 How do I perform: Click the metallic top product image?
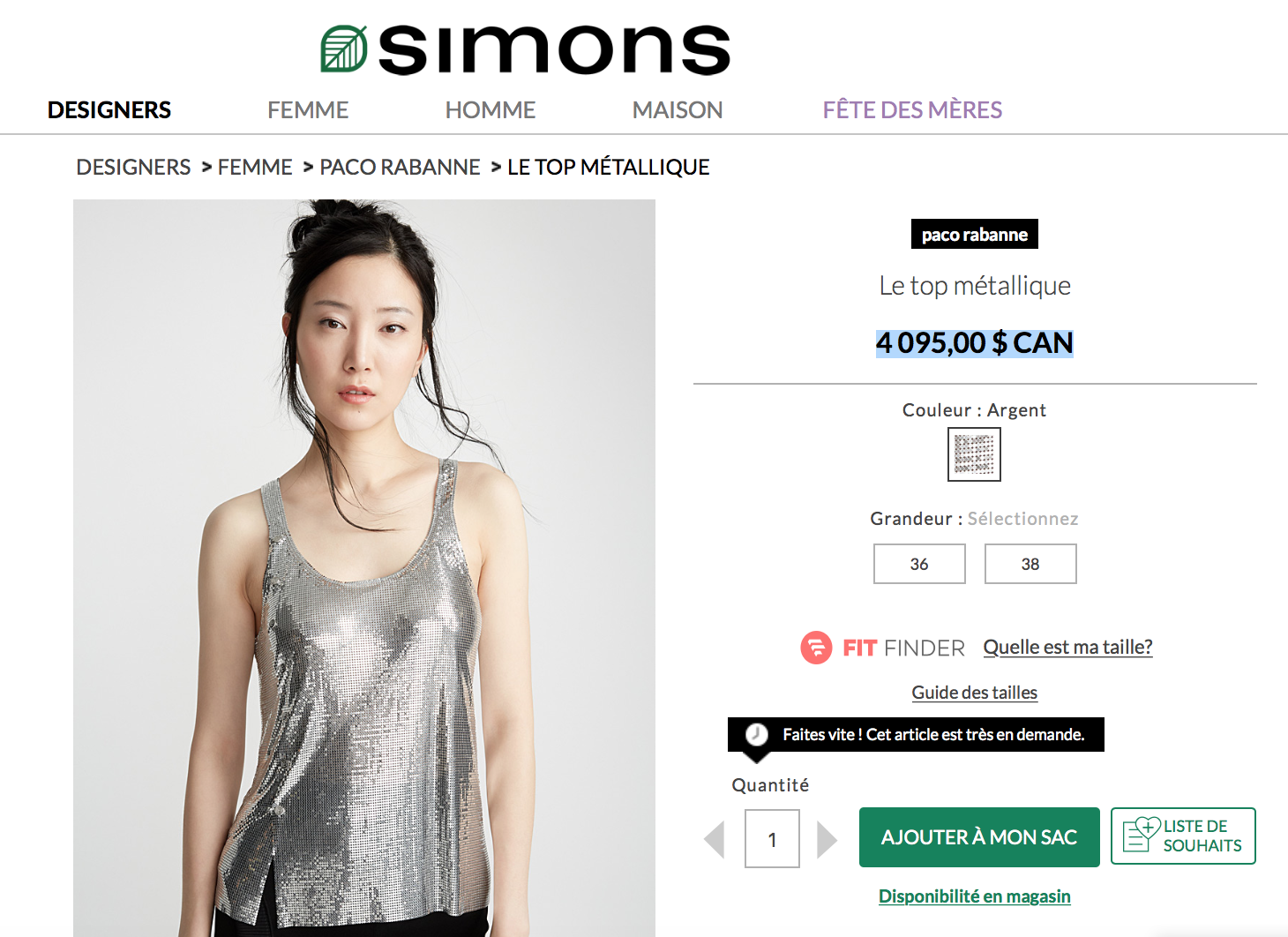[364, 568]
